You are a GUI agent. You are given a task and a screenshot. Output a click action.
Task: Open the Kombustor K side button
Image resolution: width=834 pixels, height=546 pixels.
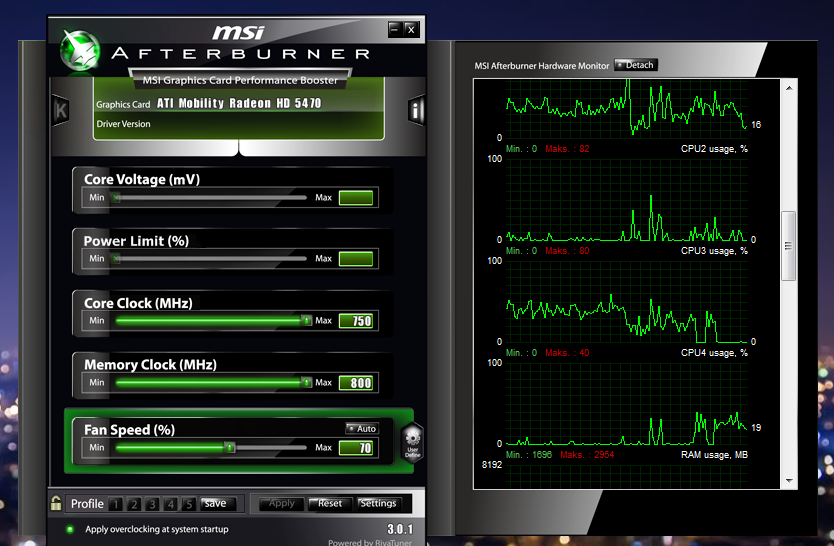pyautogui.click(x=61, y=111)
